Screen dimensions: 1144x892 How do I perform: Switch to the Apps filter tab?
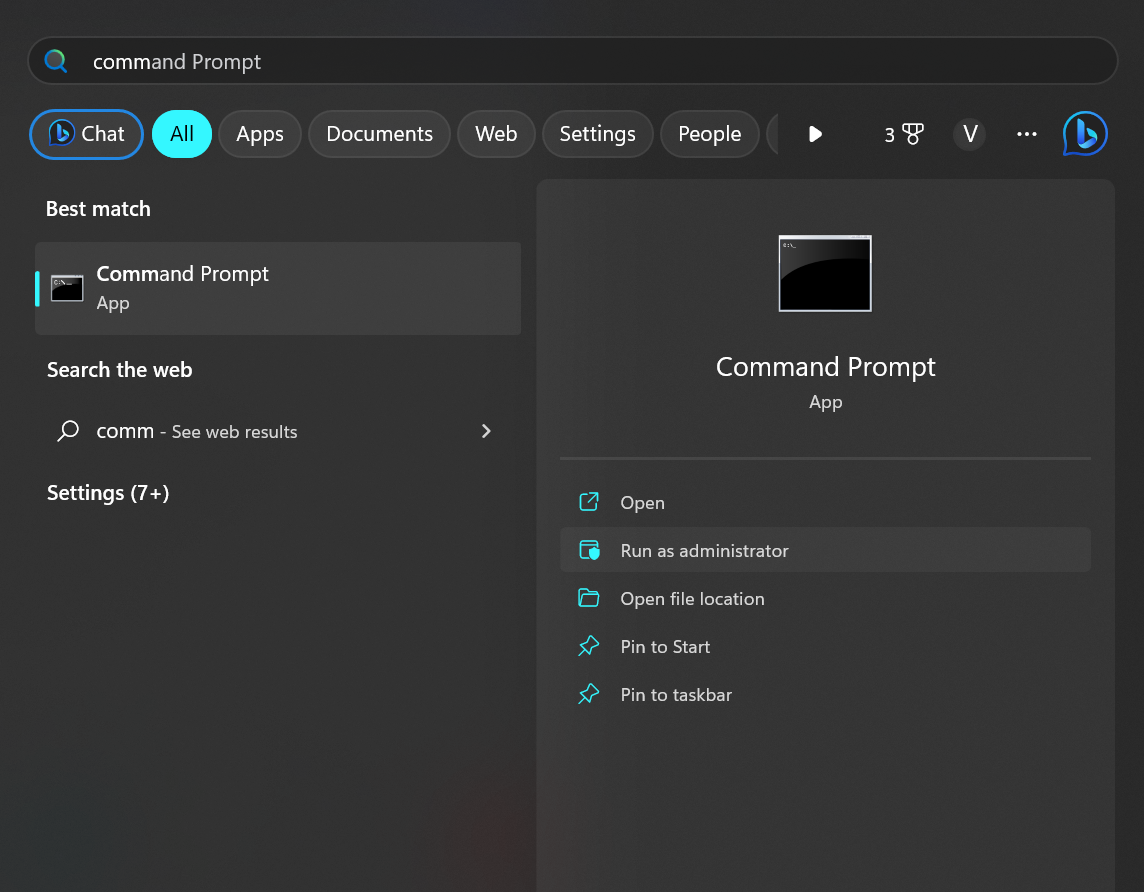[260, 134]
